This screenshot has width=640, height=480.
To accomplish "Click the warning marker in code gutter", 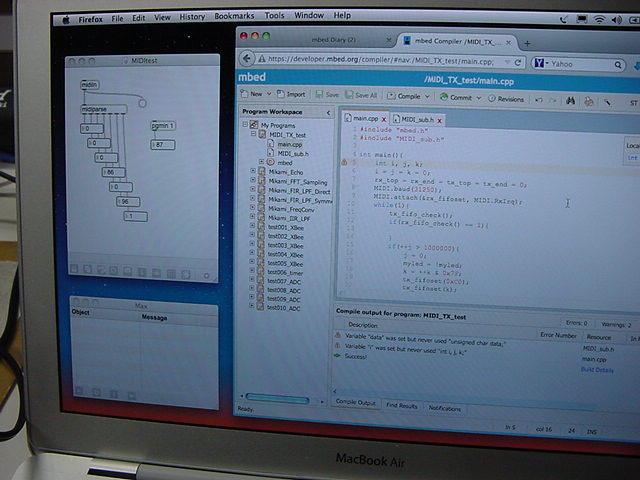I will point(344,162).
